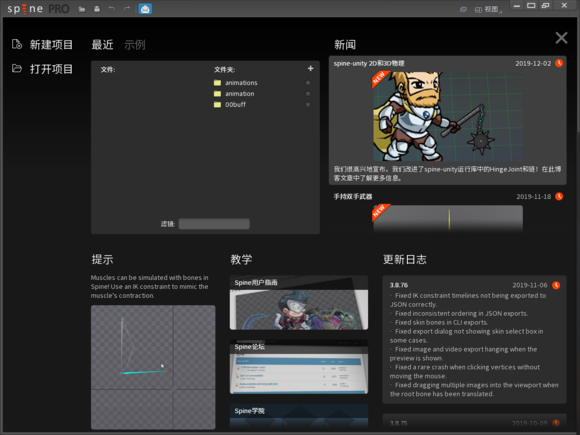The image size is (580, 435).
Task: Open Spine用户指南 tutorial card
Action: coord(299,303)
